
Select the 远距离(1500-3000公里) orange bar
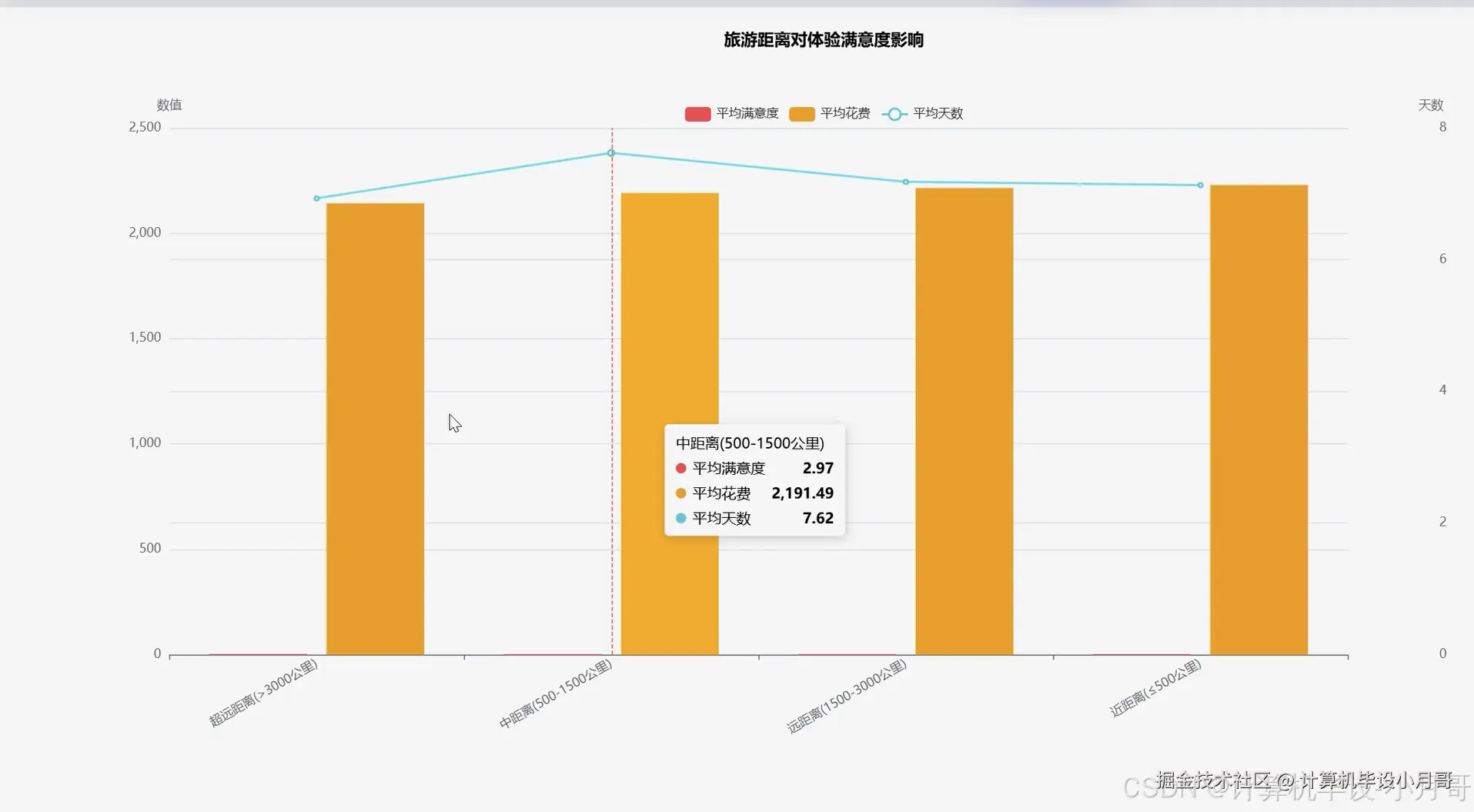coord(964,421)
